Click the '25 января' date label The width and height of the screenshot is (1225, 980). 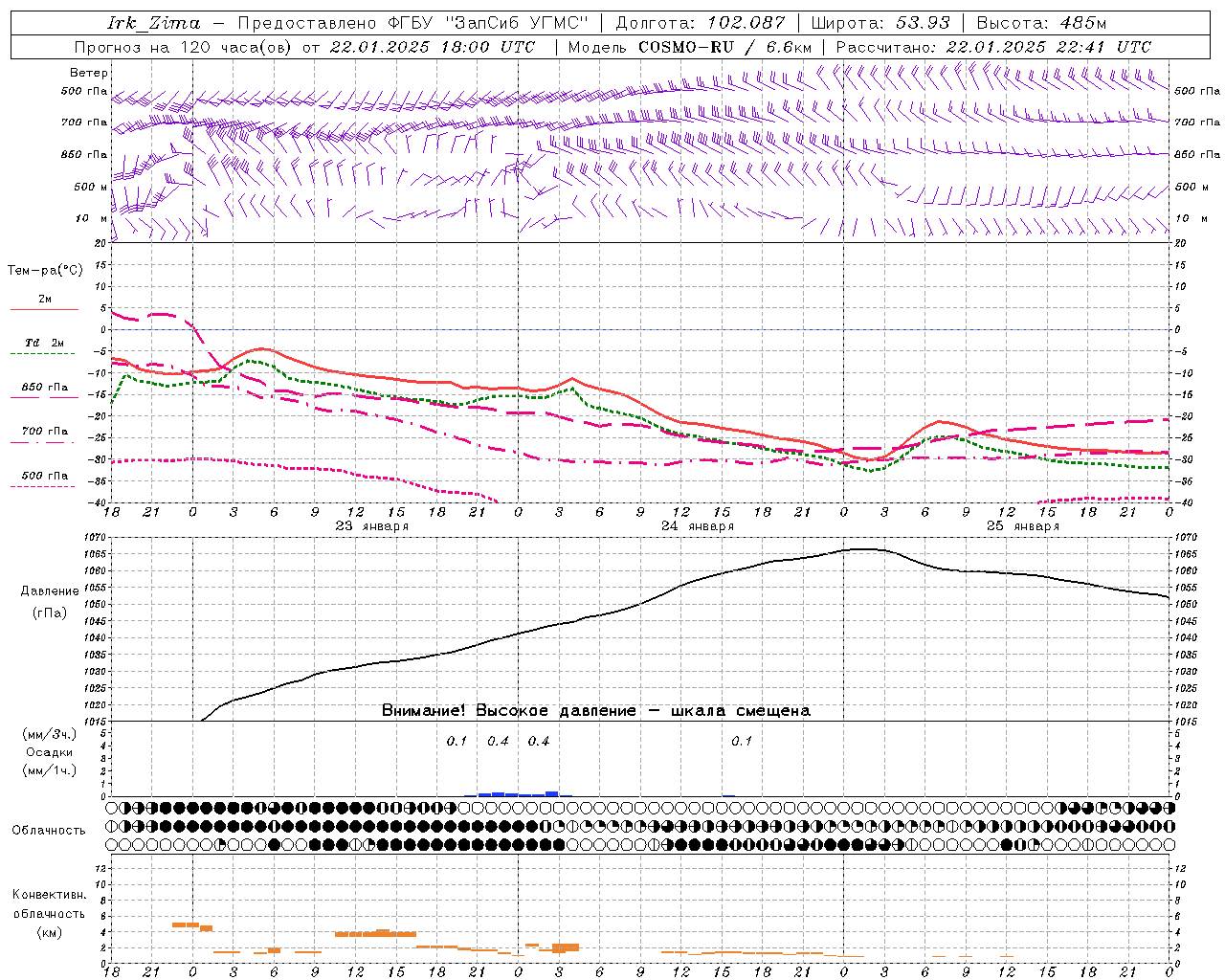tap(1023, 526)
